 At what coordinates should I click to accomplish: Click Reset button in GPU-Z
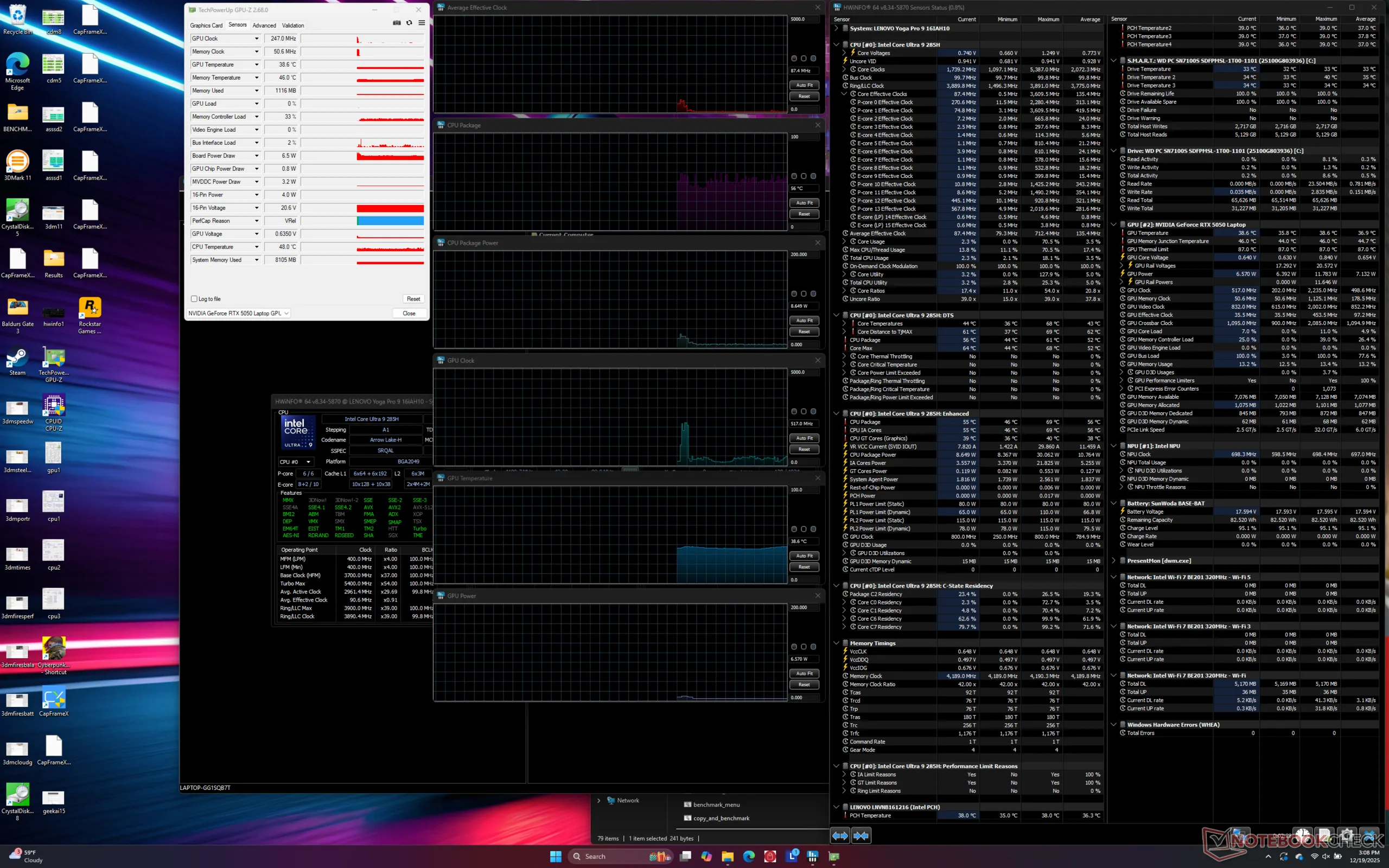coord(413,299)
